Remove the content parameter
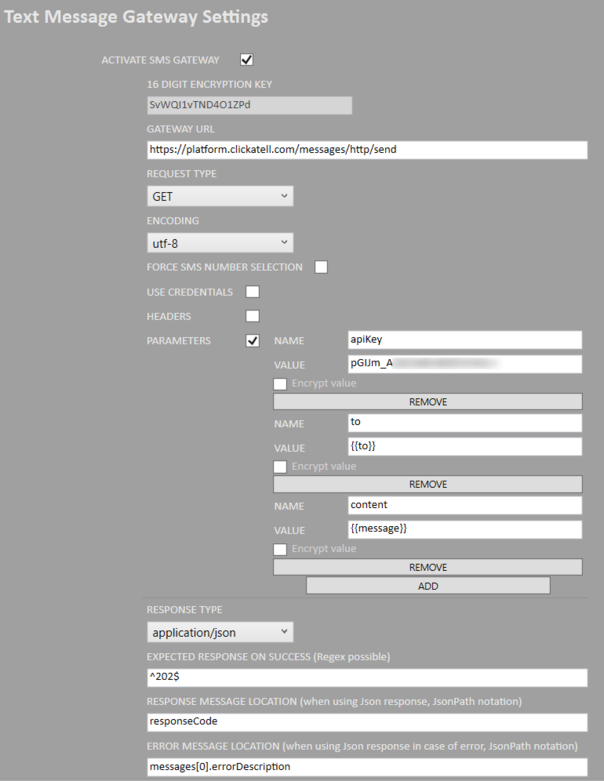The image size is (604, 781). pos(427,567)
